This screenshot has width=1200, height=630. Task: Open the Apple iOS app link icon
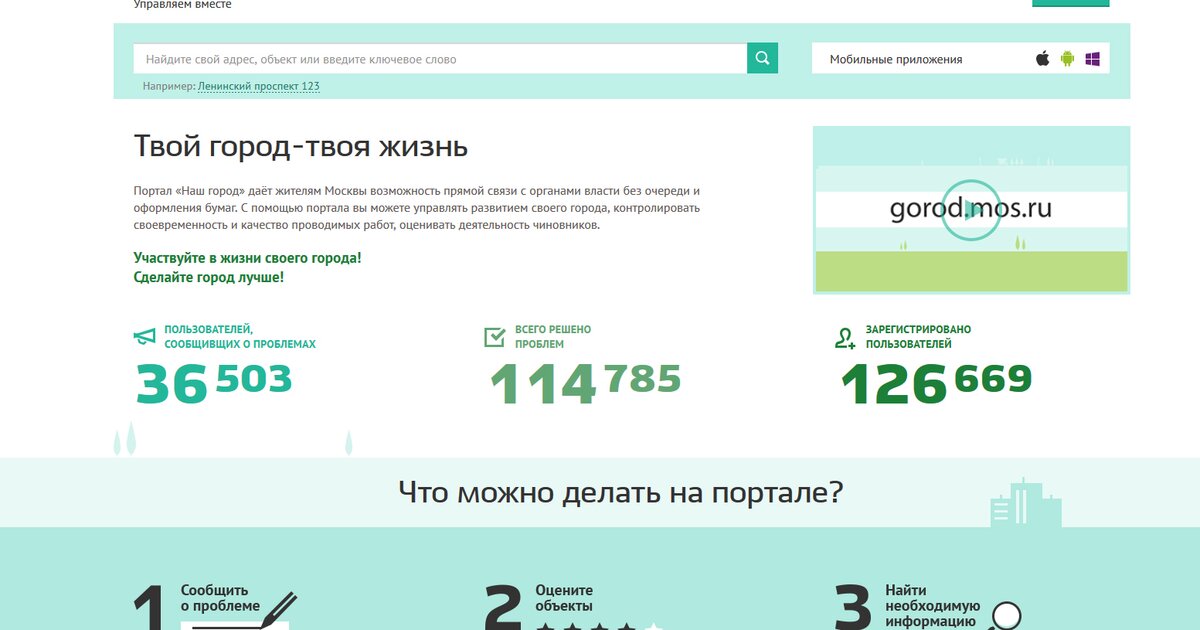click(x=1043, y=59)
